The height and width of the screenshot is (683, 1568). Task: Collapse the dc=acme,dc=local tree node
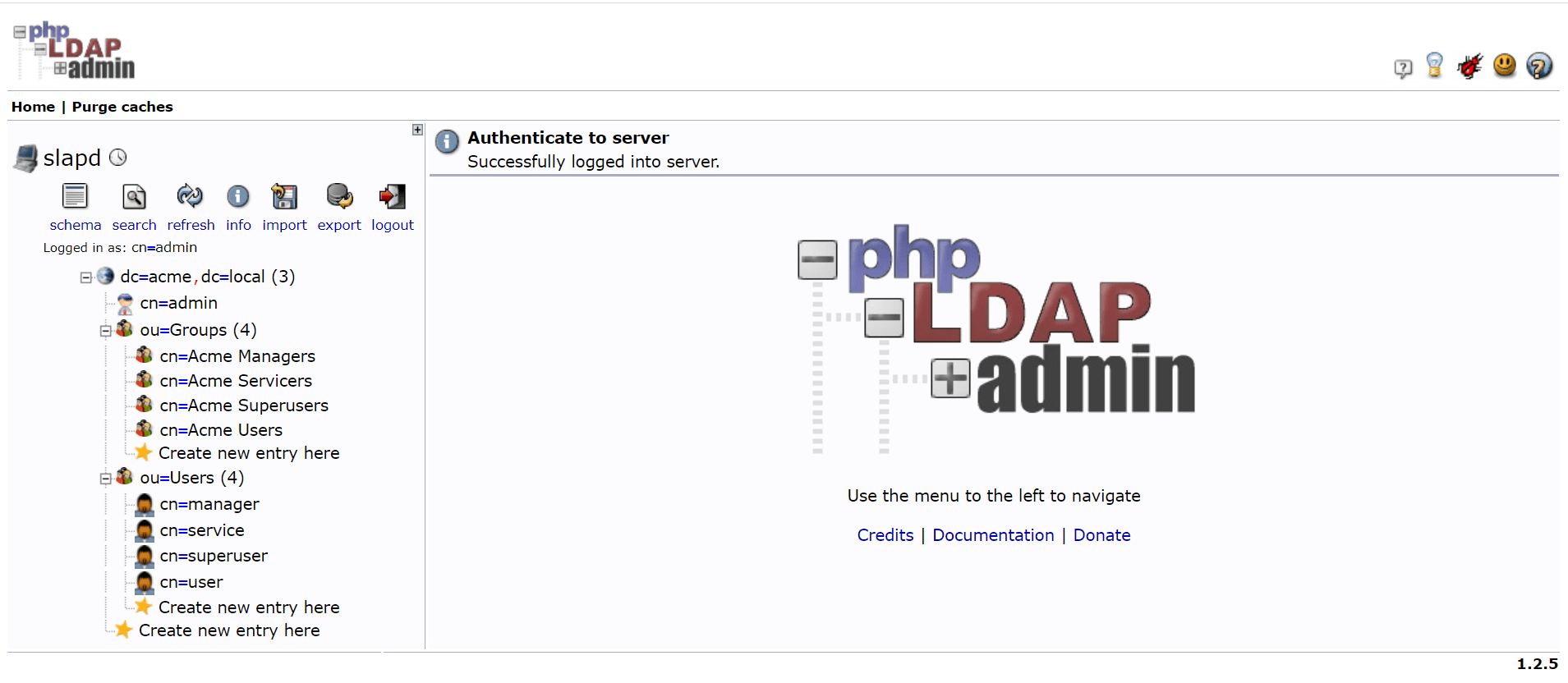[85, 277]
